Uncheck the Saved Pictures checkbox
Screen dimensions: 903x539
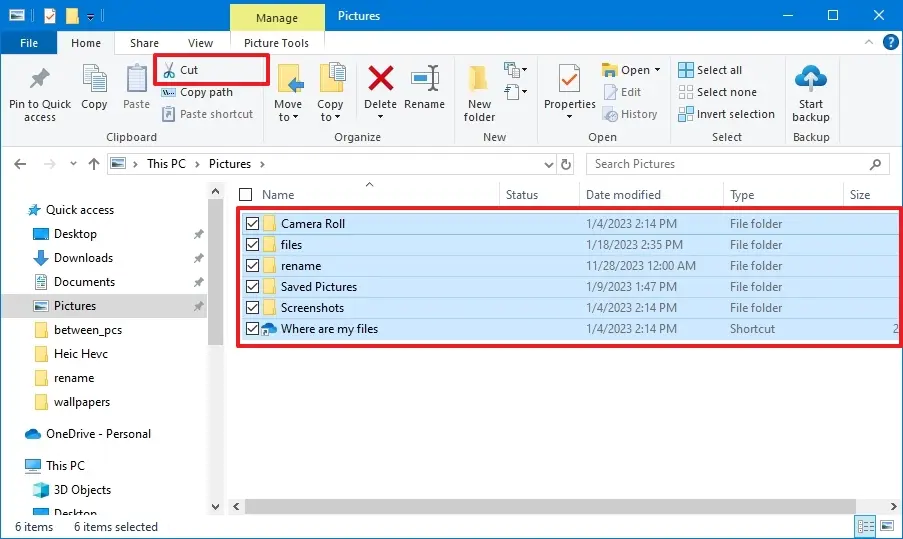(x=252, y=287)
